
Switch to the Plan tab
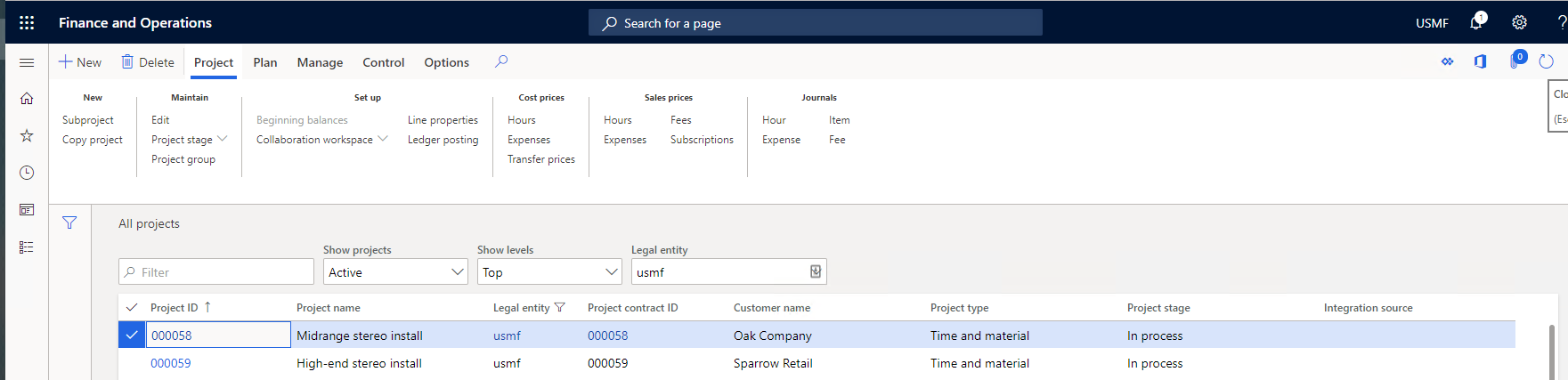click(x=265, y=62)
